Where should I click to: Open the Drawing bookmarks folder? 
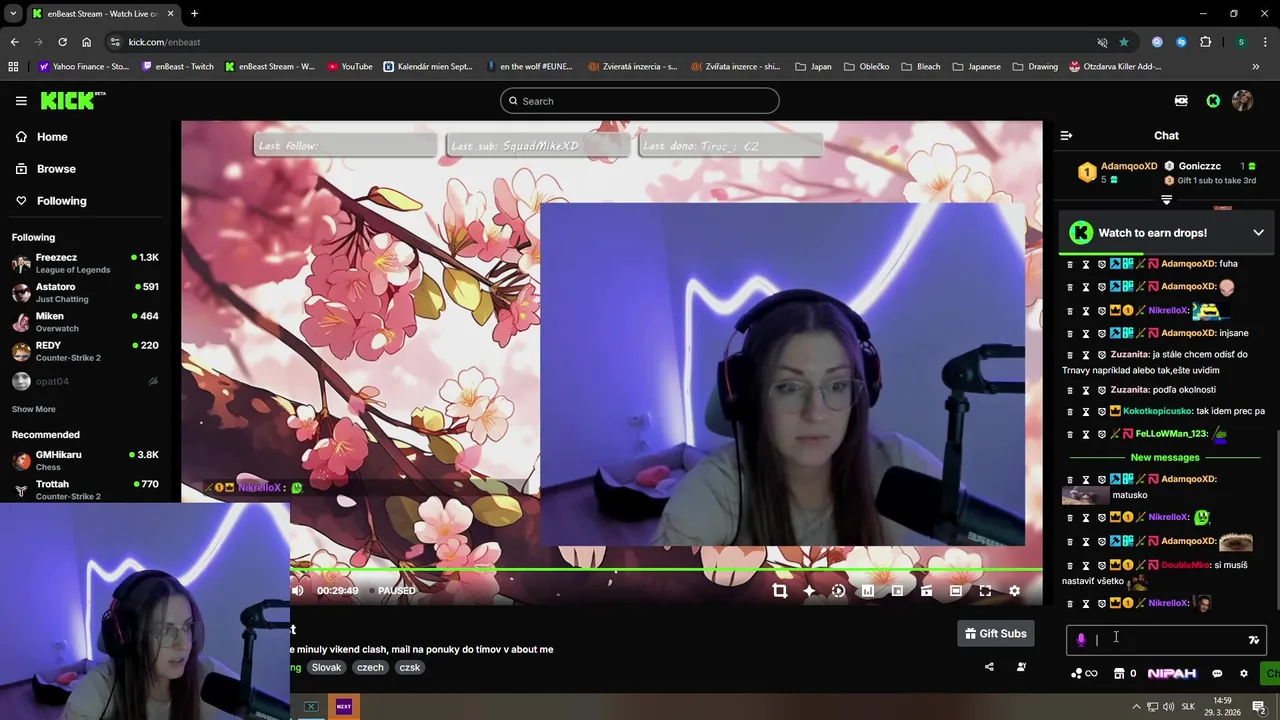[1035, 67]
